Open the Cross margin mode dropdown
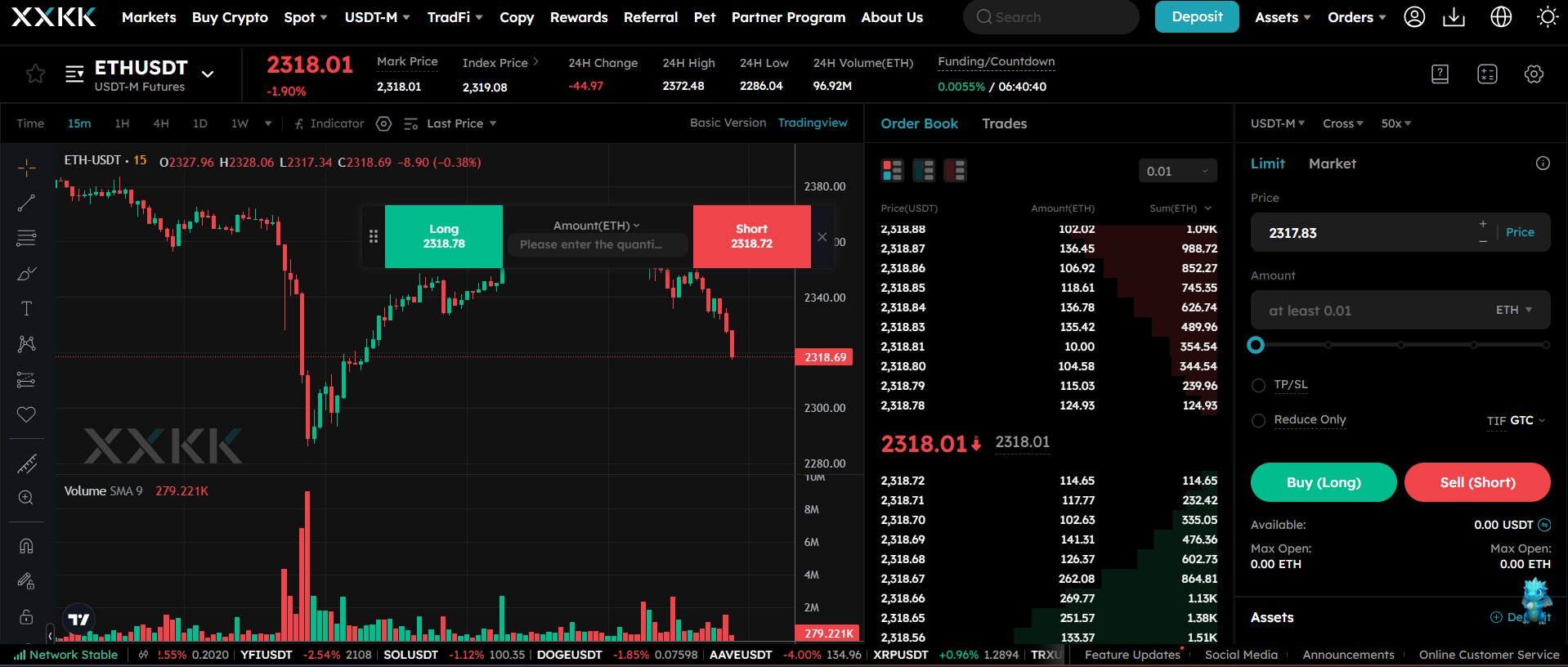This screenshot has height=667, width=1568. point(1342,123)
